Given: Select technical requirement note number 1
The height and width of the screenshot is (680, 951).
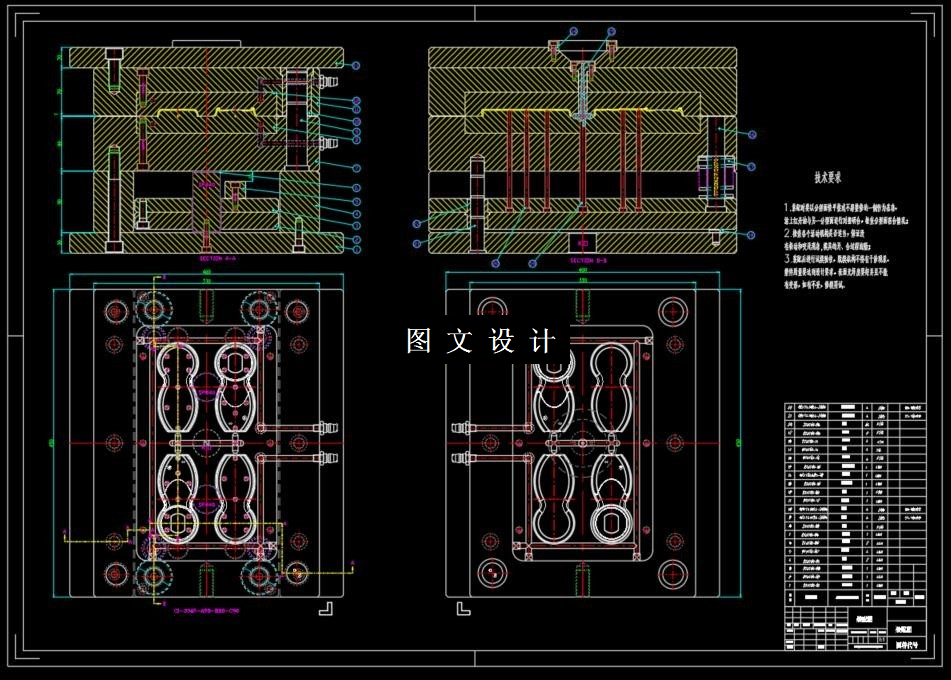Looking at the screenshot, I should [845, 214].
